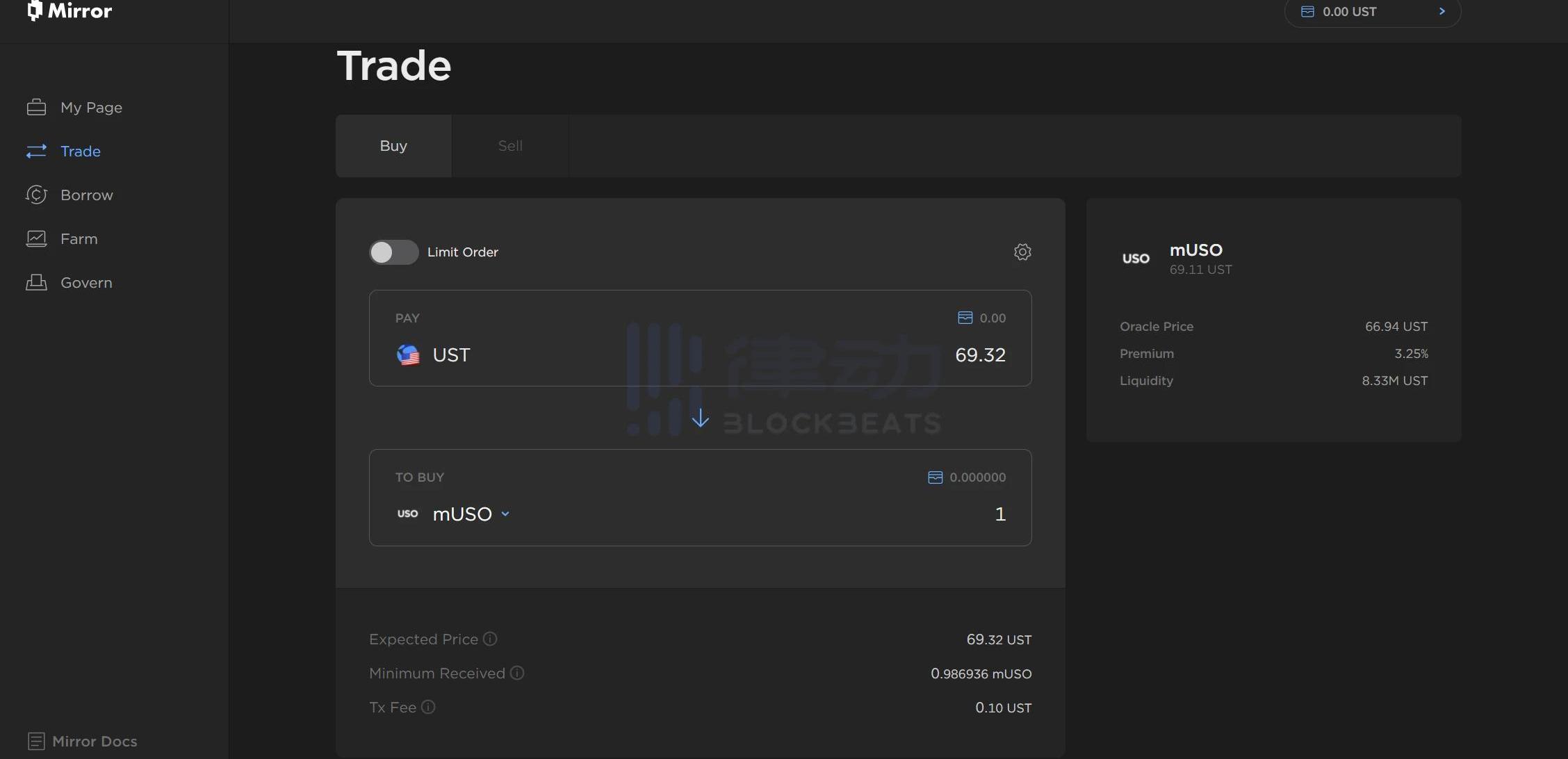1568x759 pixels.
Task: Click wallet icon beside 0.000000 balance
Action: pos(936,477)
